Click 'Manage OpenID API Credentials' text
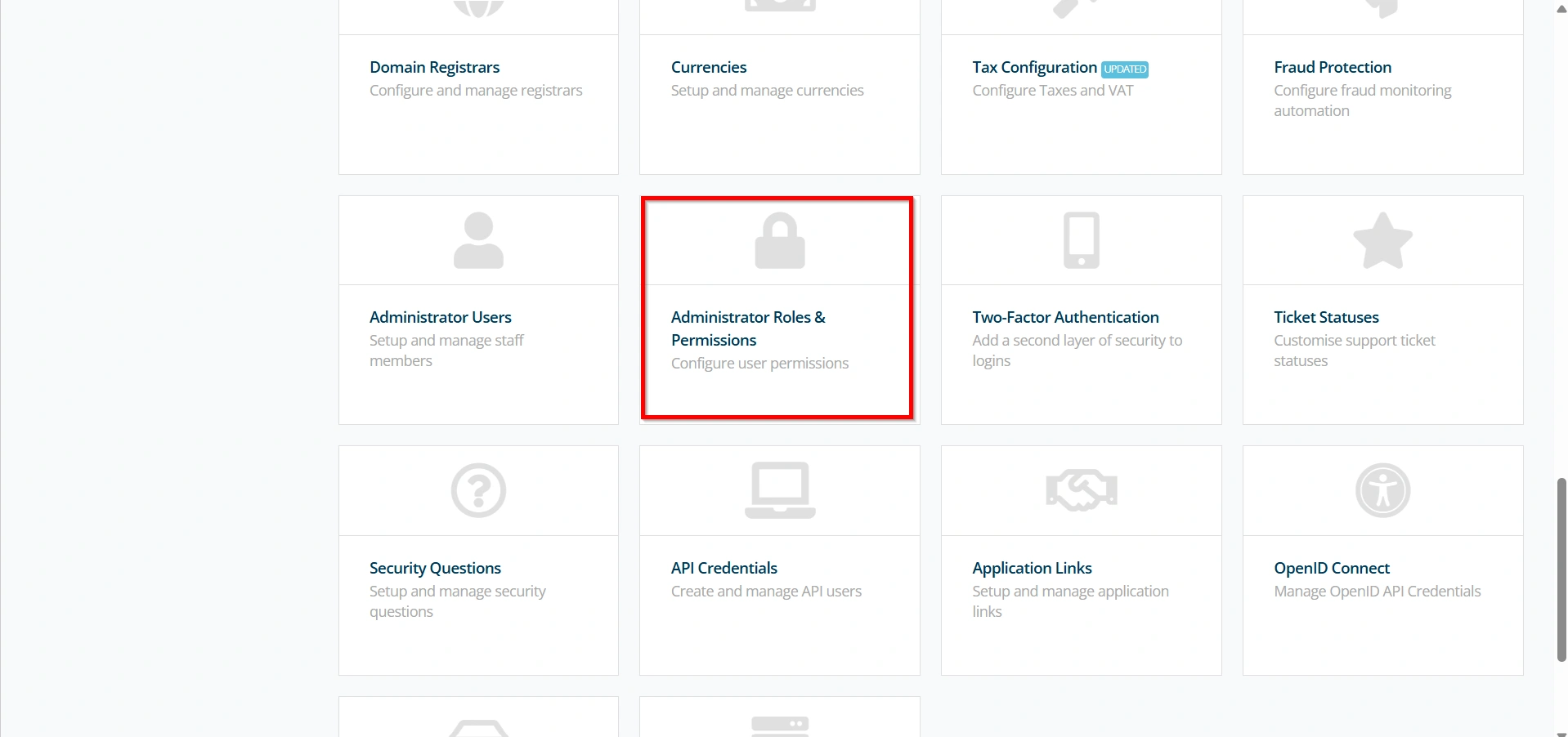This screenshot has width=1568, height=737. coord(1377,592)
